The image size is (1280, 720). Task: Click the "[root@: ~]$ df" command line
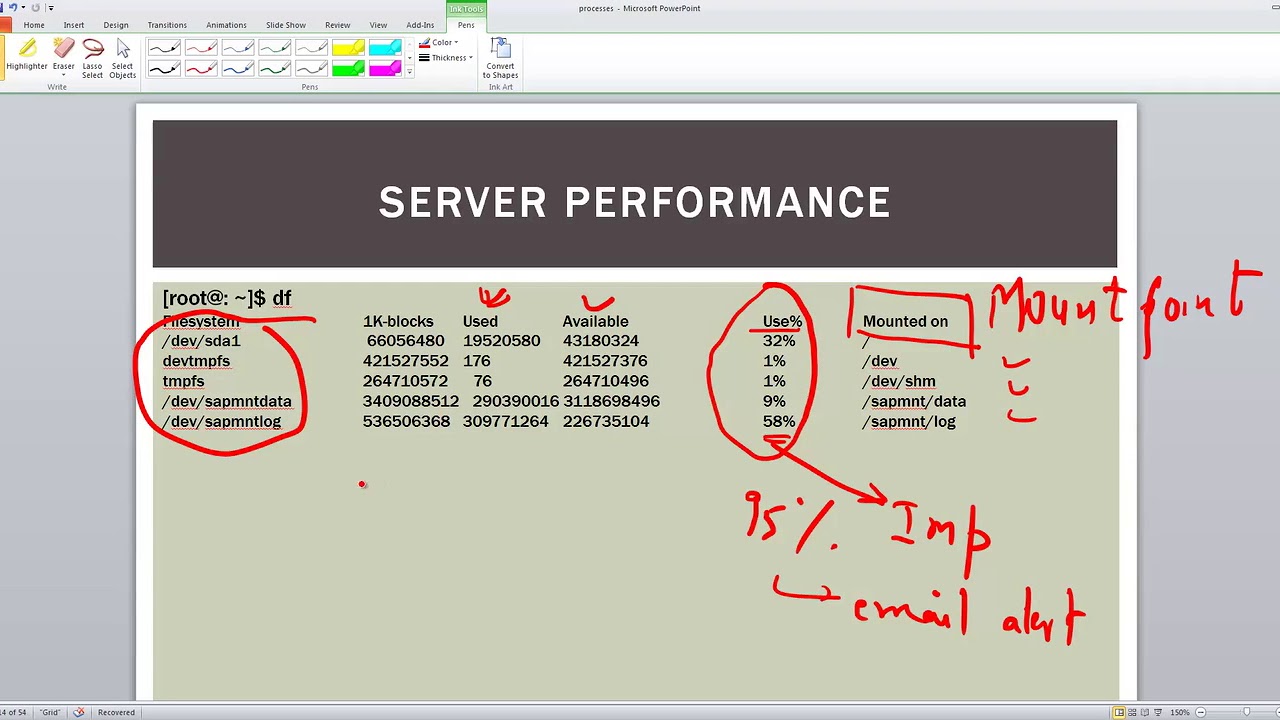pos(227,298)
